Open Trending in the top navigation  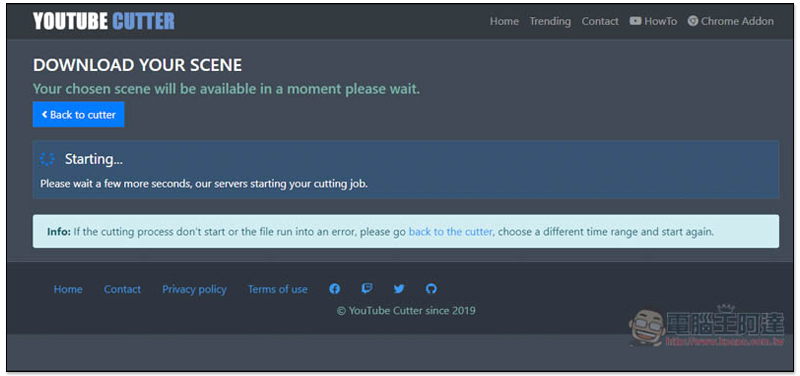point(550,21)
